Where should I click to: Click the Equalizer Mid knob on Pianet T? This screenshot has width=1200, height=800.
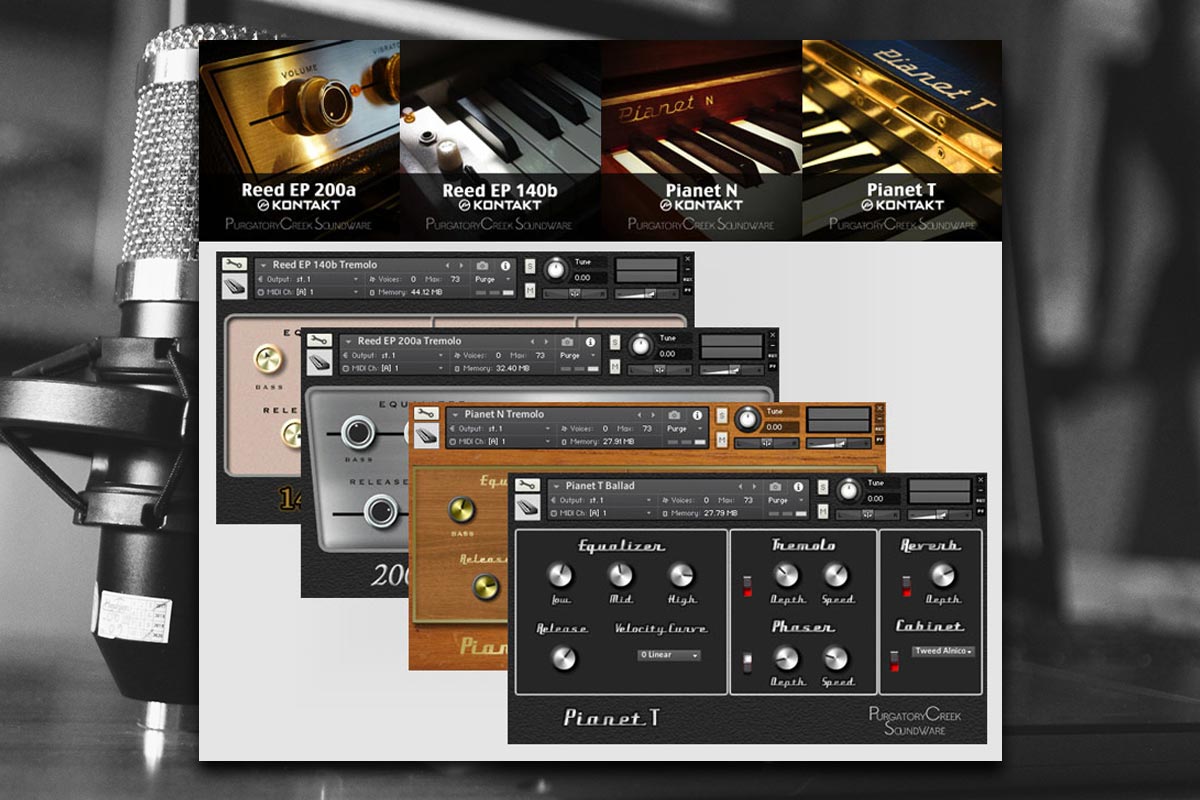coord(621,575)
